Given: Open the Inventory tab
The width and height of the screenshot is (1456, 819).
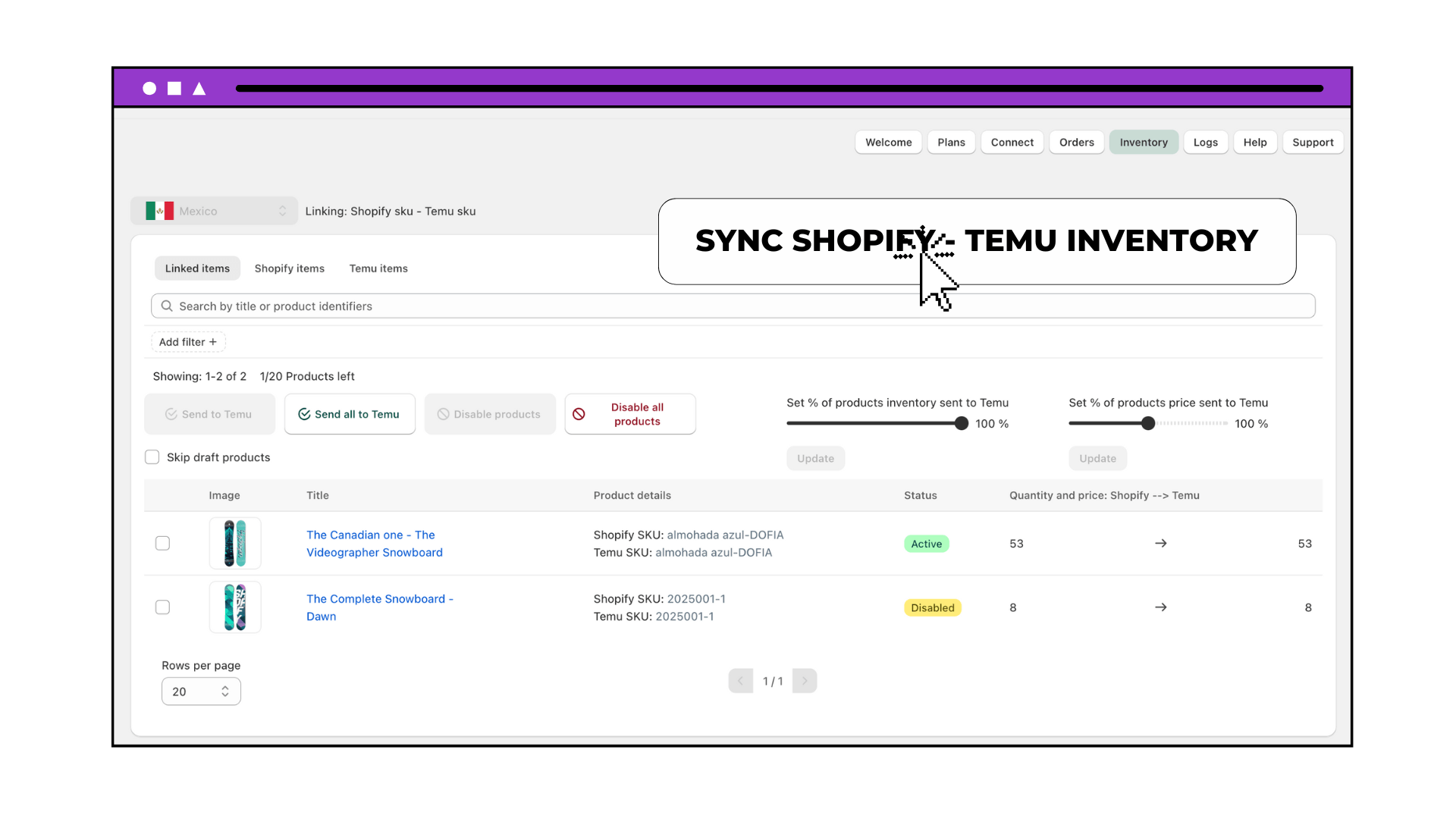Looking at the screenshot, I should coord(1144,143).
